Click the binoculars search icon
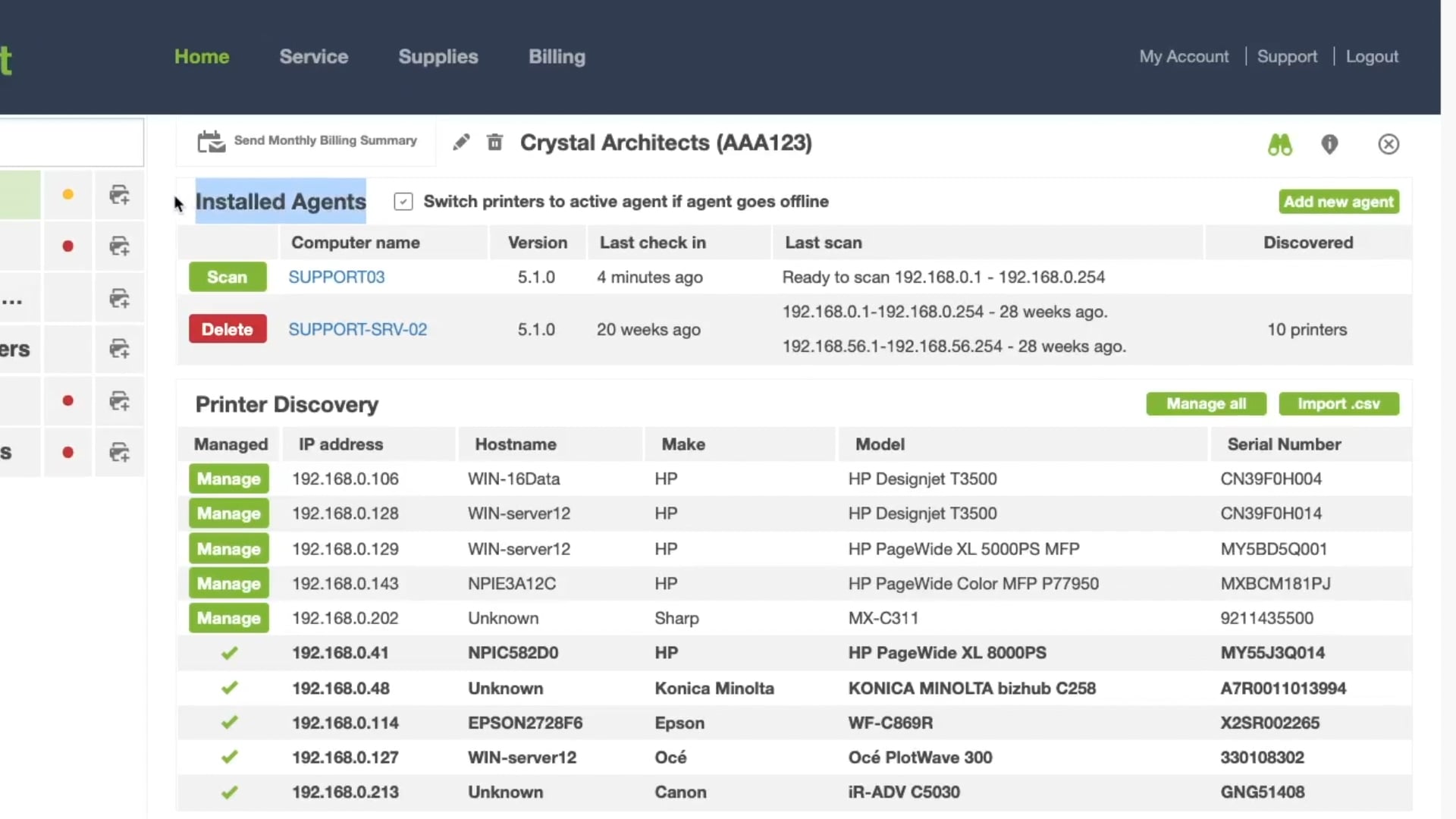1456x819 pixels. (1281, 144)
